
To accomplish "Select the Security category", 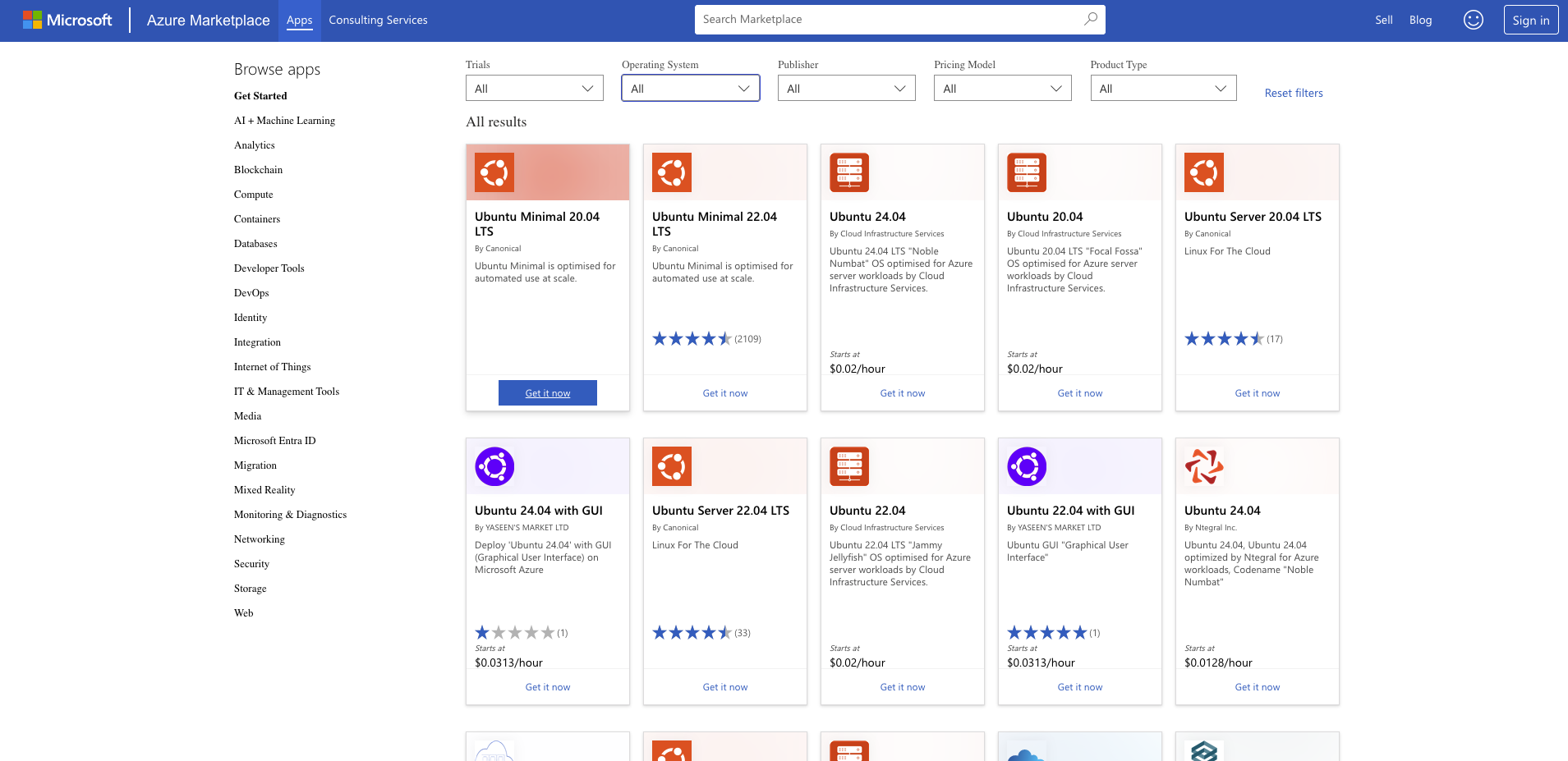I will point(251,564).
